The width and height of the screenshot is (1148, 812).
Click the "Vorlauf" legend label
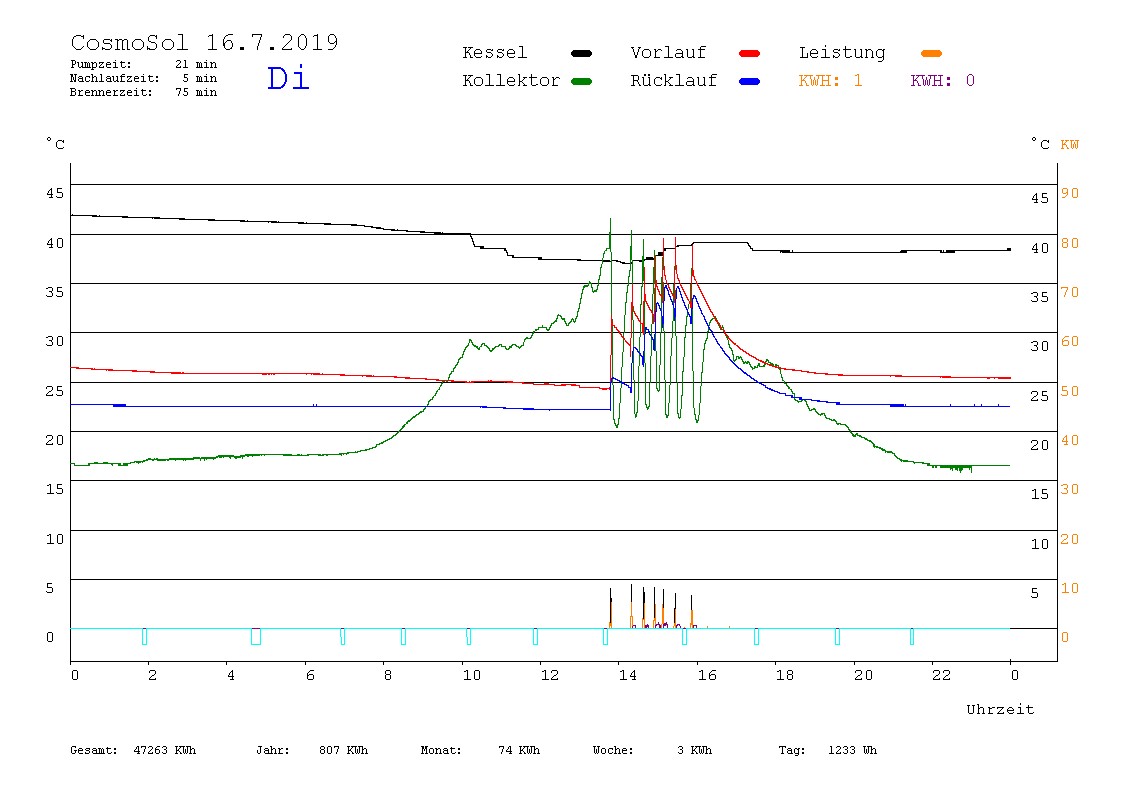(x=668, y=53)
